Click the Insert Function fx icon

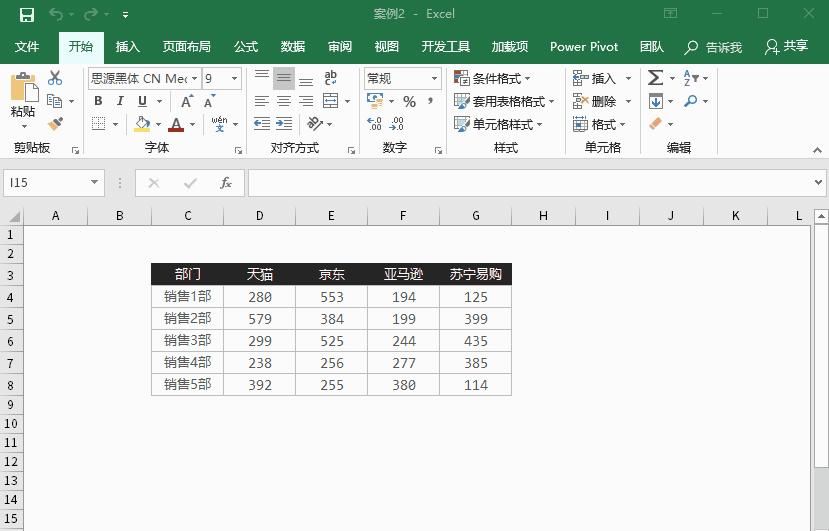(x=226, y=183)
